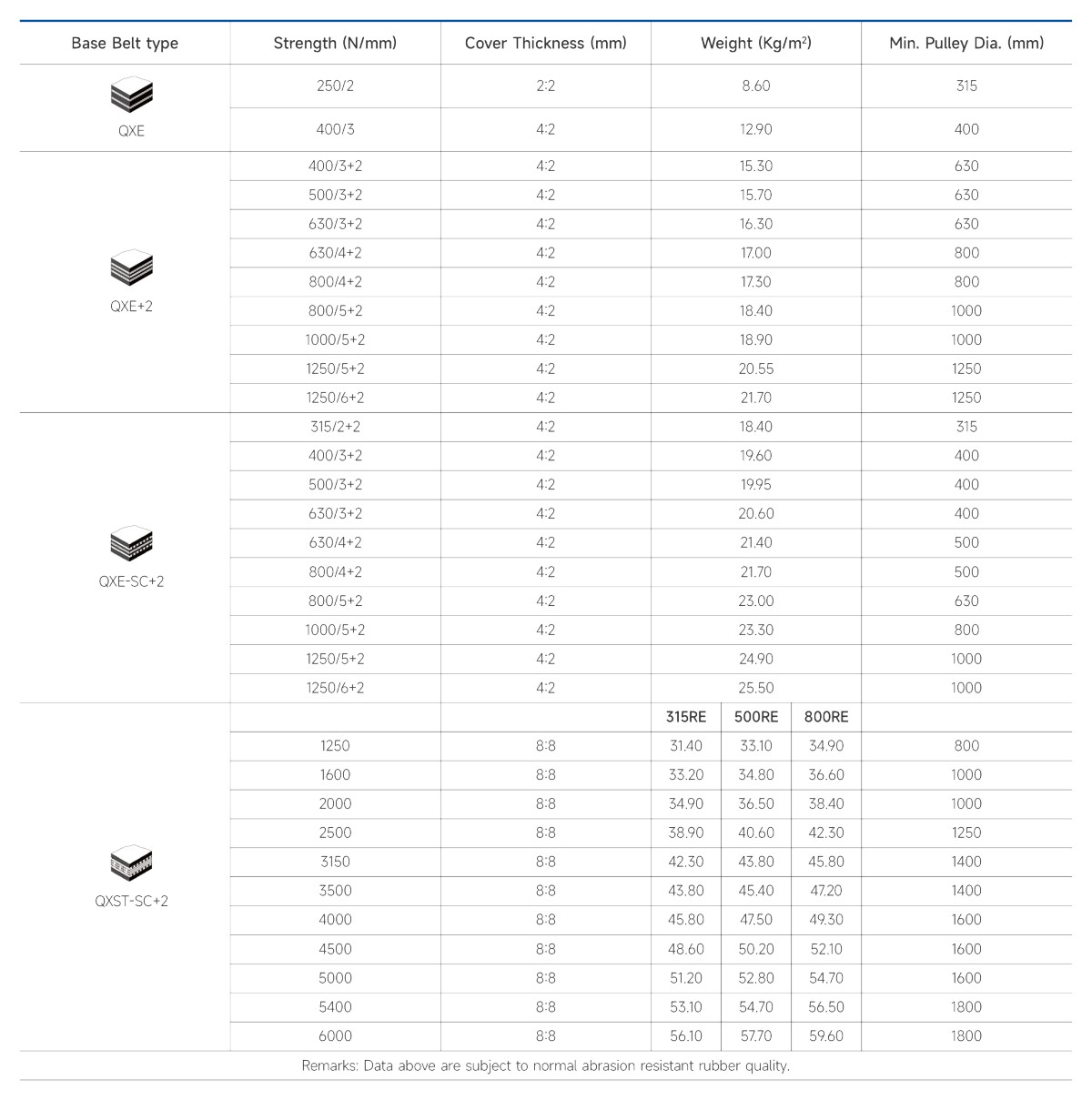Click the QXST-SC+2 text label
Screen dimensions: 1092x1100
(131, 901)
